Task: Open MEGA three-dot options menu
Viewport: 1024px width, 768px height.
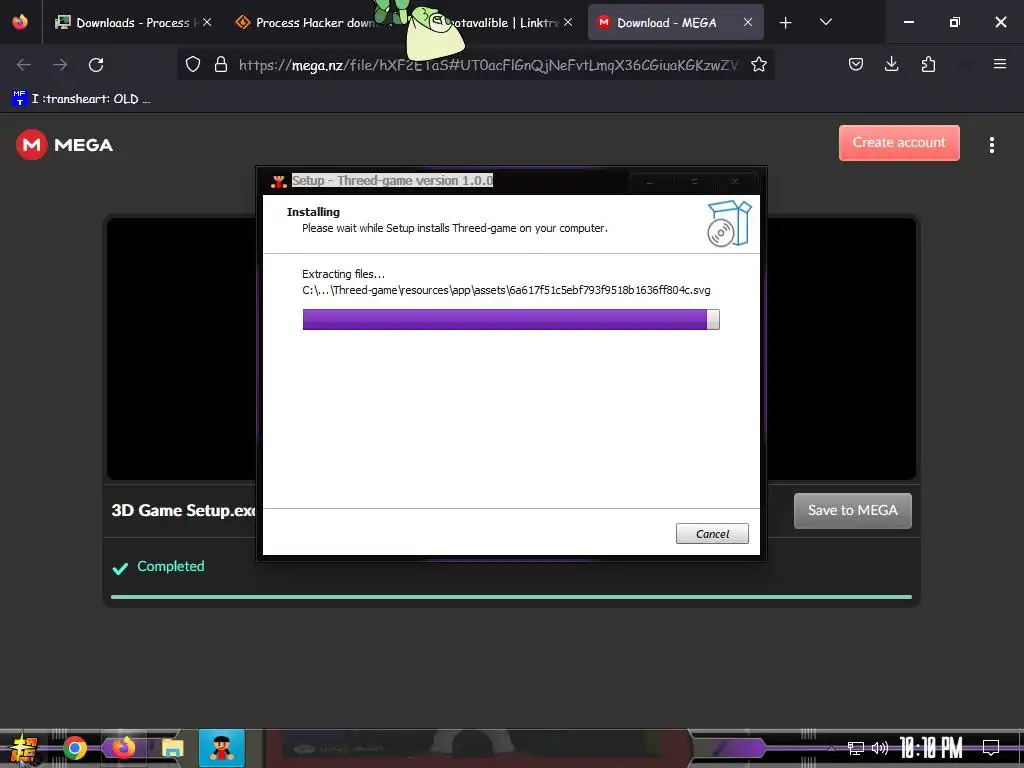Action: pyautogui.click(x=991, y=145)
